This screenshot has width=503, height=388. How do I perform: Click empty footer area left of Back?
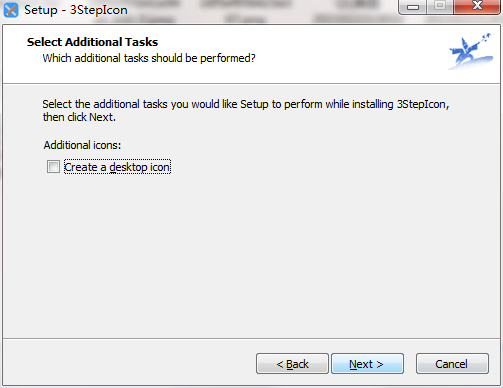point(130,363)
